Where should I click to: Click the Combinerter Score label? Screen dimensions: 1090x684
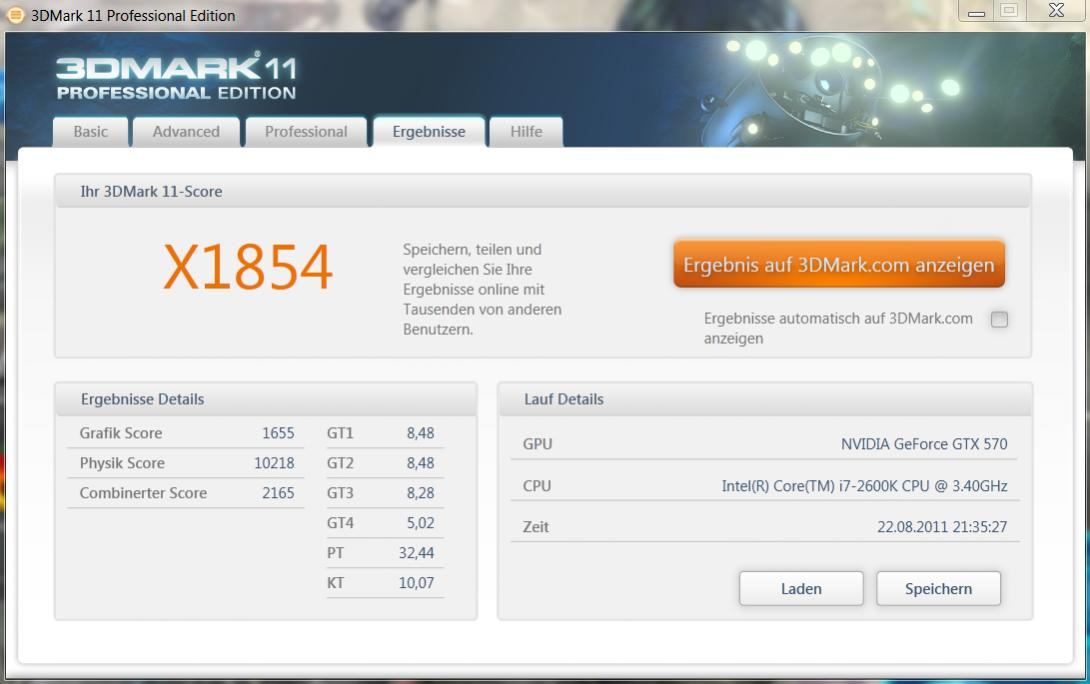click(x=143, y=493)
